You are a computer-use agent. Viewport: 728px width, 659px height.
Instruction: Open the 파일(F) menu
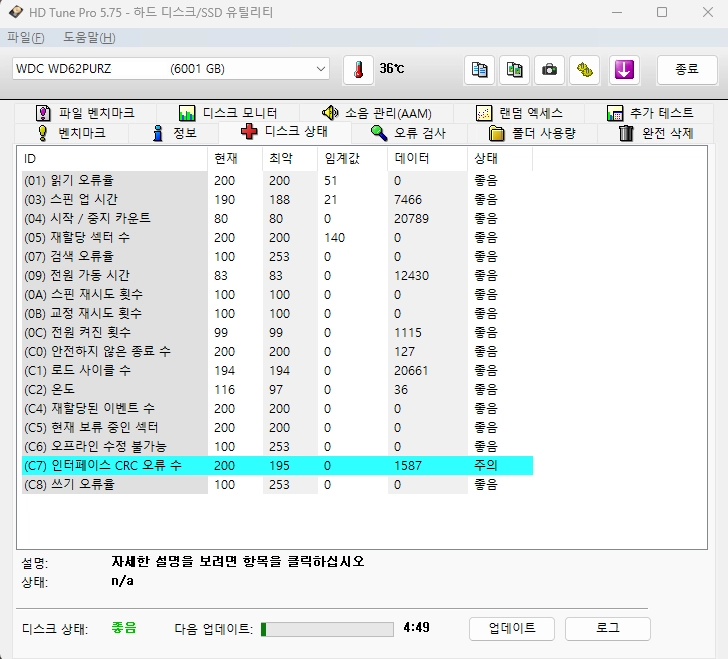(x=26, y=38)
